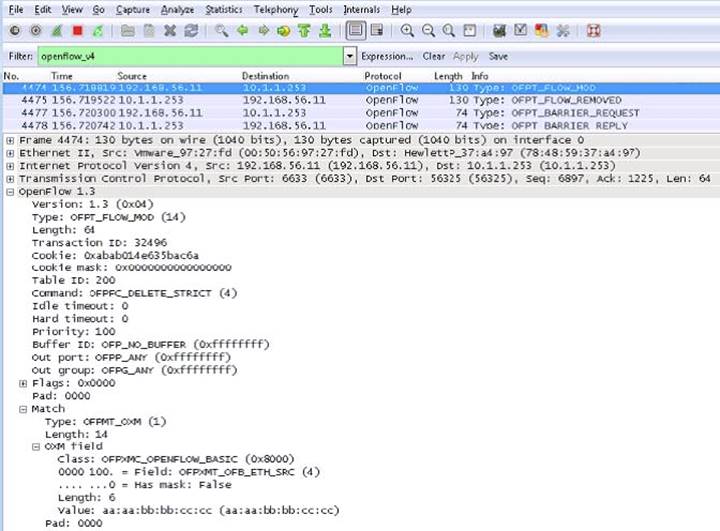Click the Clear filter button
The width and height of the screenshot is (720, 531).
(x=434, y=57)
